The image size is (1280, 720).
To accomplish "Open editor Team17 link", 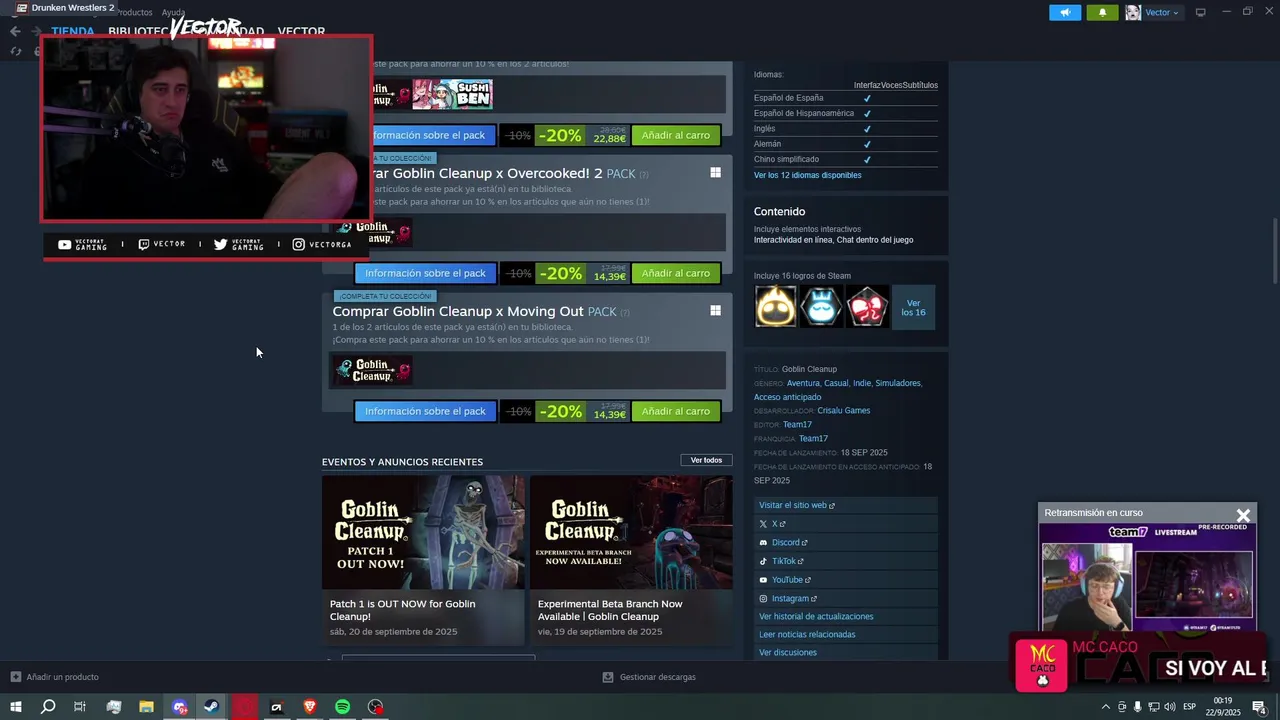I will click(797, 424).
